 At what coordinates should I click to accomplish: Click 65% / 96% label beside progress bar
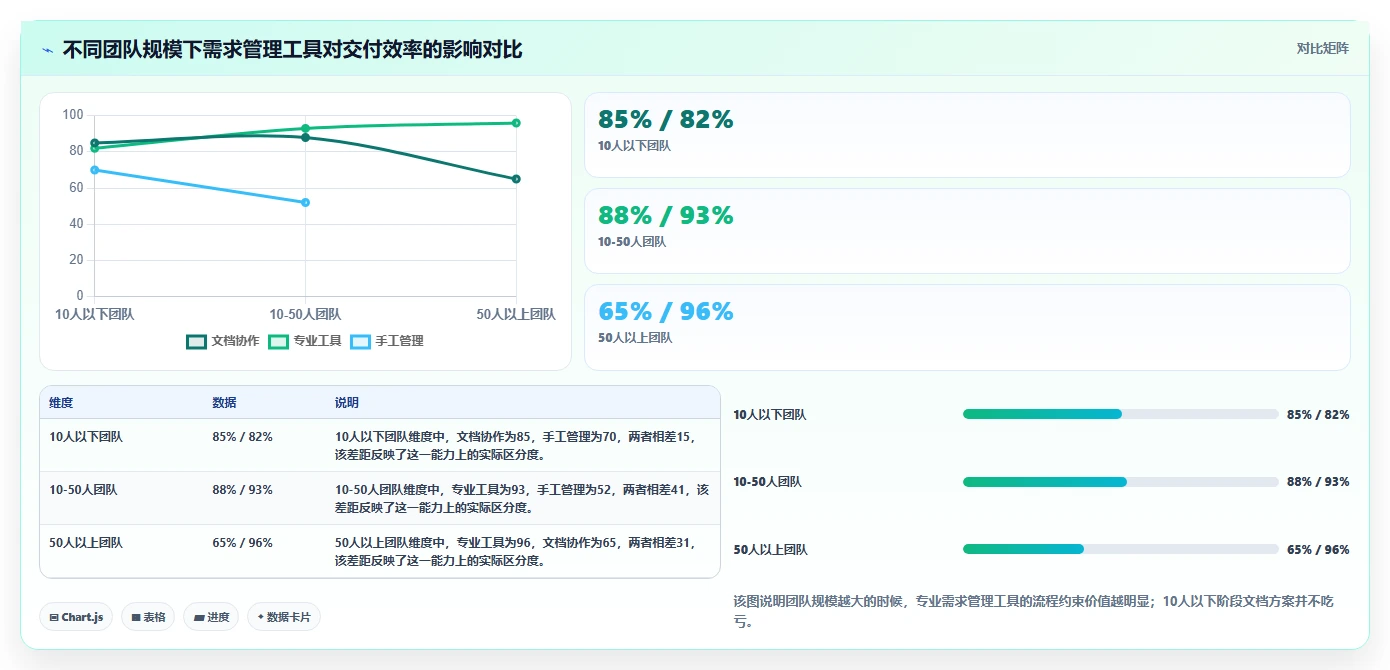pyautogui.click(x=1318, y=549)
